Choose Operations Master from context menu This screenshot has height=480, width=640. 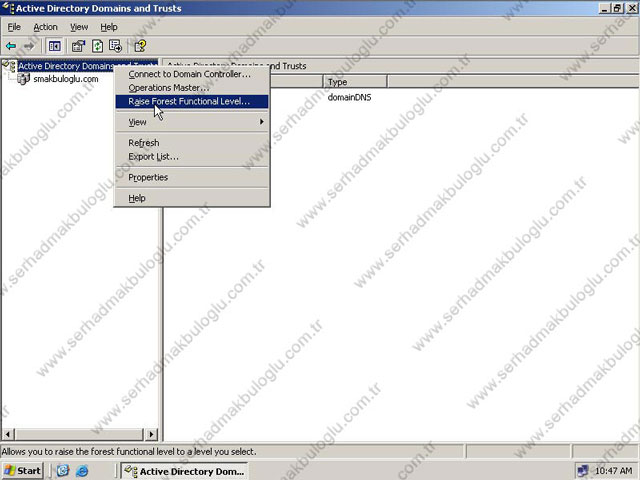click(x=192, y=88)
